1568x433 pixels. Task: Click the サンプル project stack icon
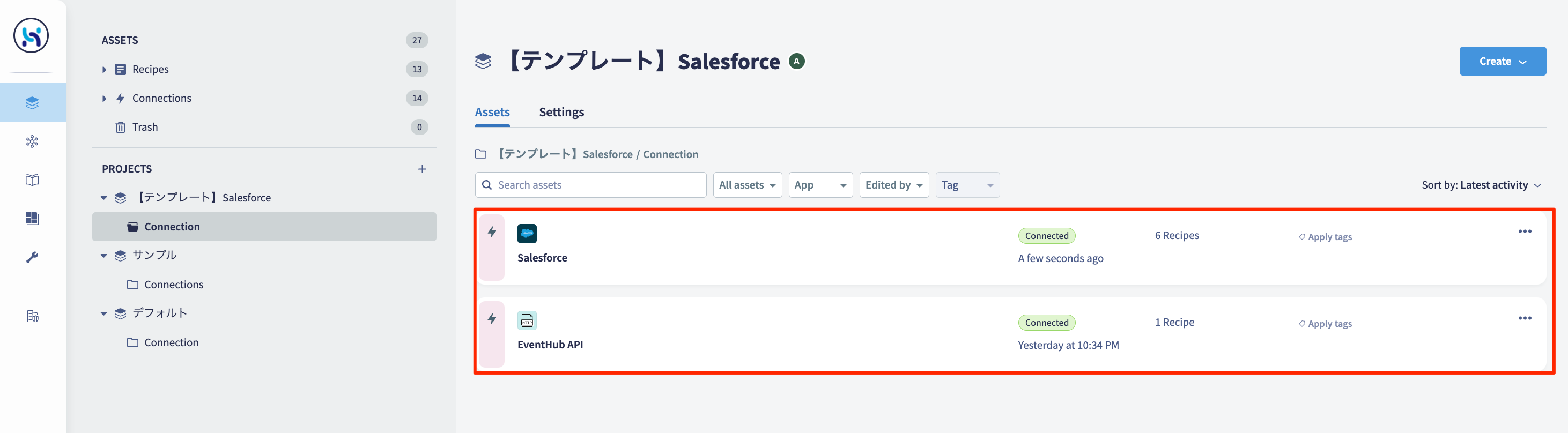point(121,256)
